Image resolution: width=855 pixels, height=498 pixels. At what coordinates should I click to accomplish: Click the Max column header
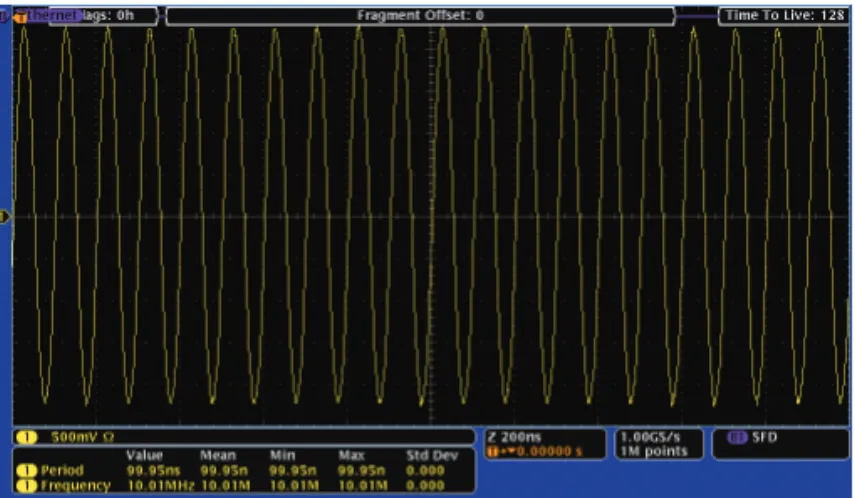(351, 455)
